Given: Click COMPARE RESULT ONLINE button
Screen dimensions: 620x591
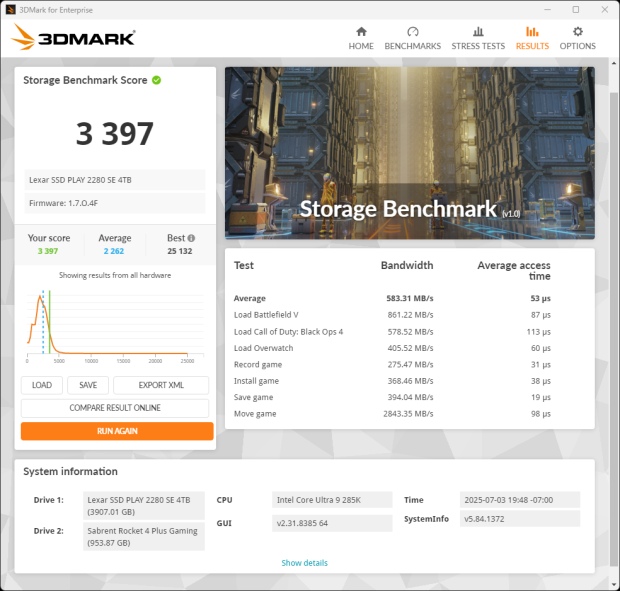Looking at the screenshot, I should tap(115, 408).
